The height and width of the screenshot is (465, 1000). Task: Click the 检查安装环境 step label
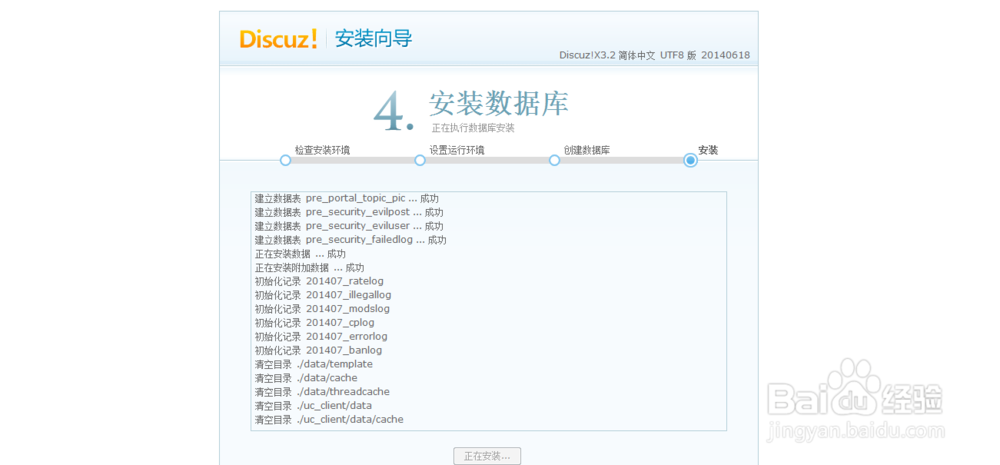tap(322, 151)
